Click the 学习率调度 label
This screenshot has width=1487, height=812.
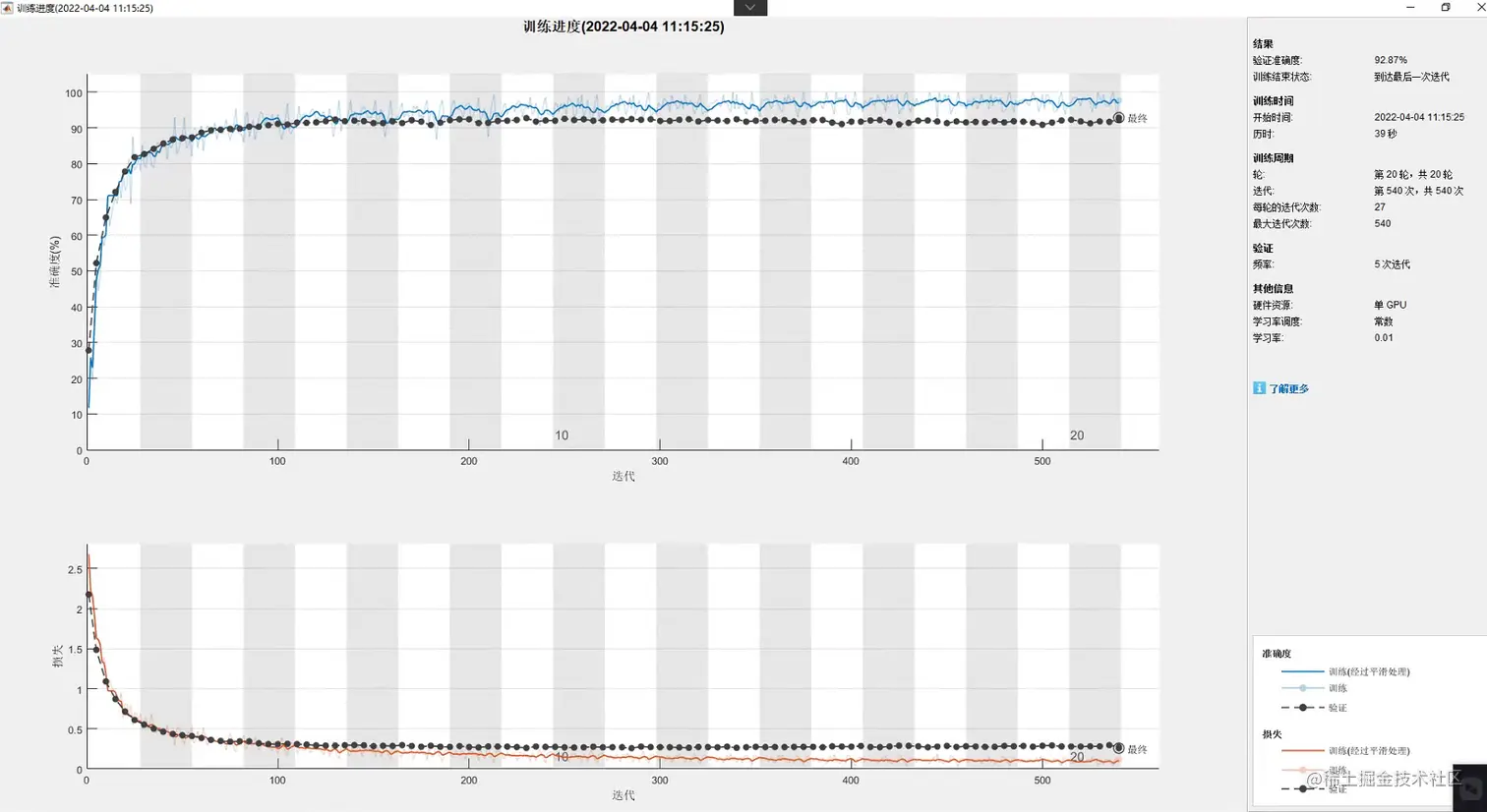(x=1278, y=321)
